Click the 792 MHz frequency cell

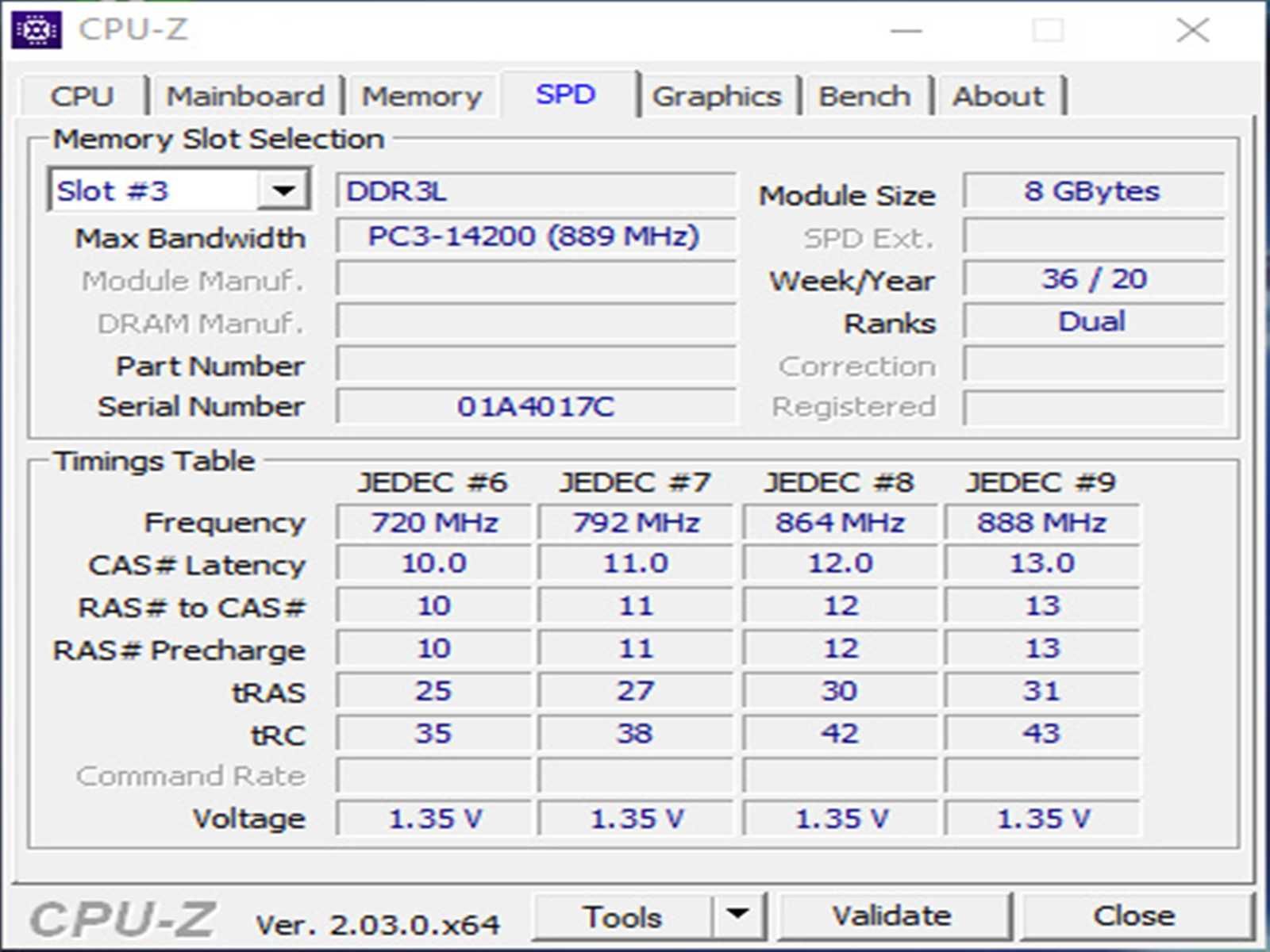coord(637,522)
